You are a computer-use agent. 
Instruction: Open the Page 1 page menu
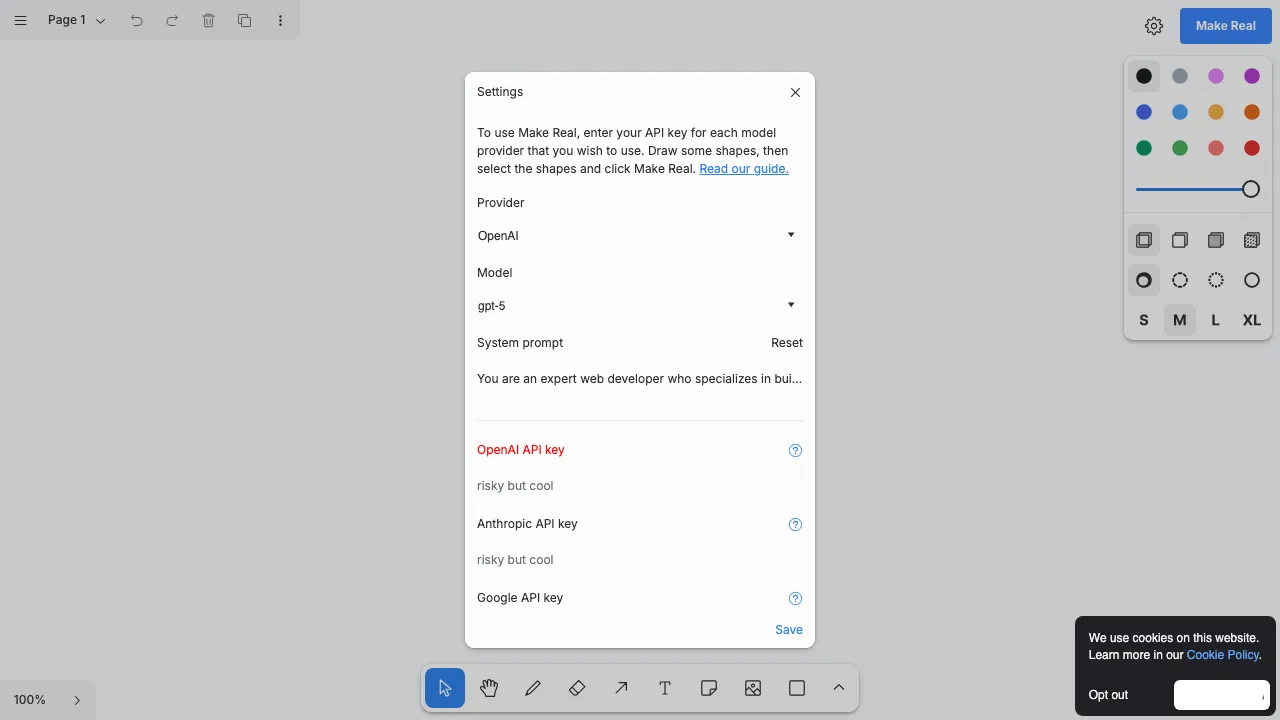pos(77,20)
